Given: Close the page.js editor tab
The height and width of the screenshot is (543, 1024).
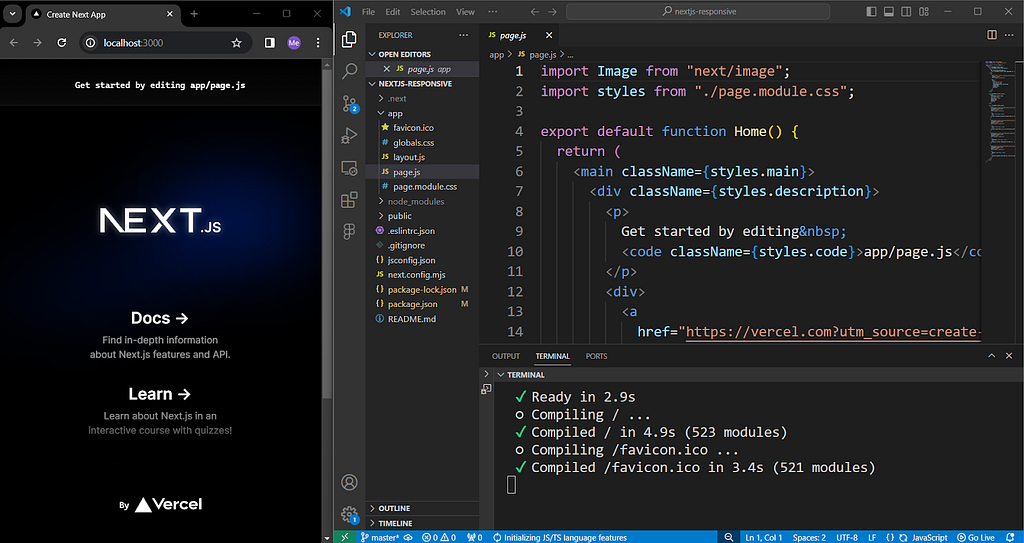Looking at the screenshot, I should [549, 35].
